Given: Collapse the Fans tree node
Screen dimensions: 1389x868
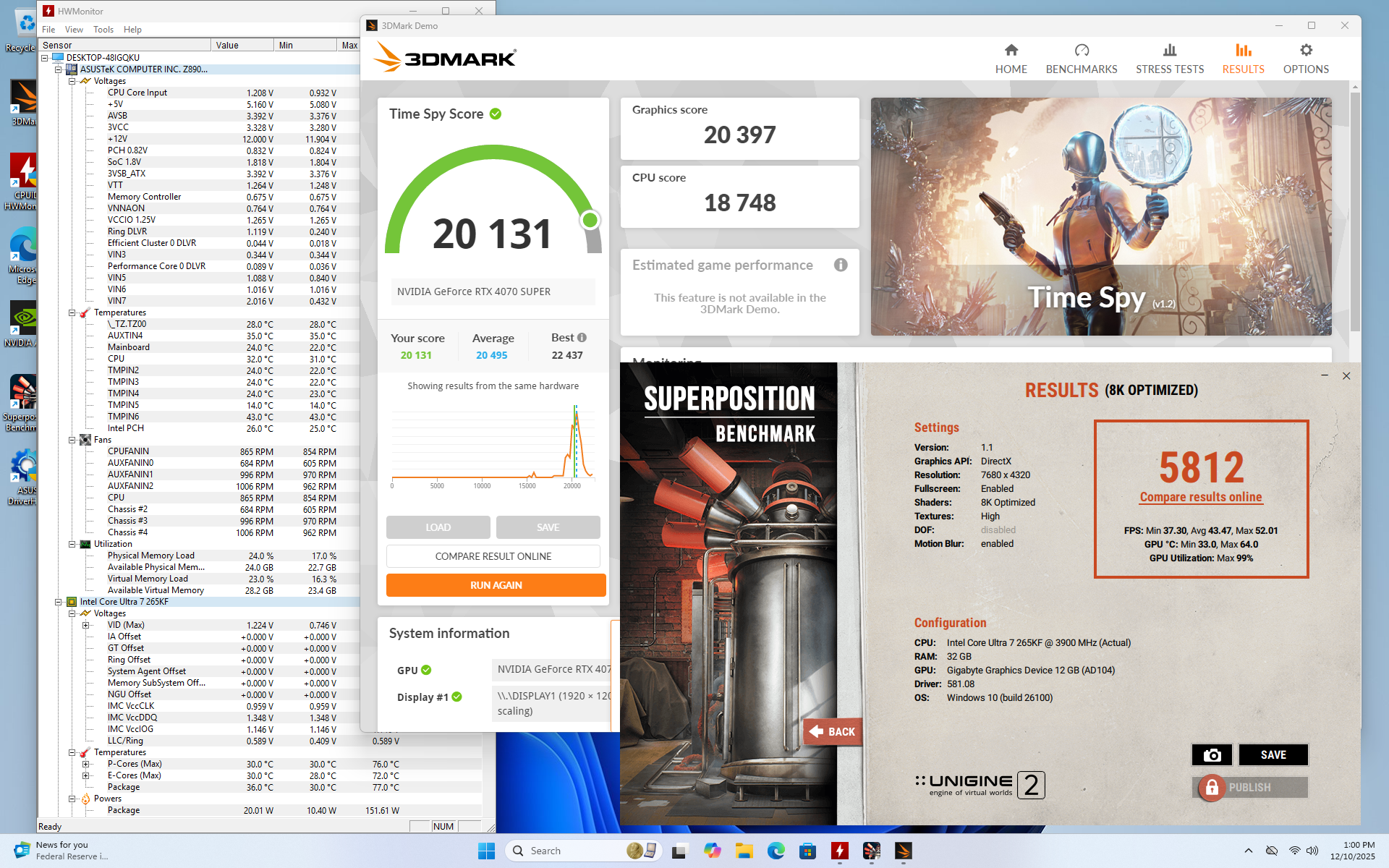Looking at the screenshot, I should (72, 440).
